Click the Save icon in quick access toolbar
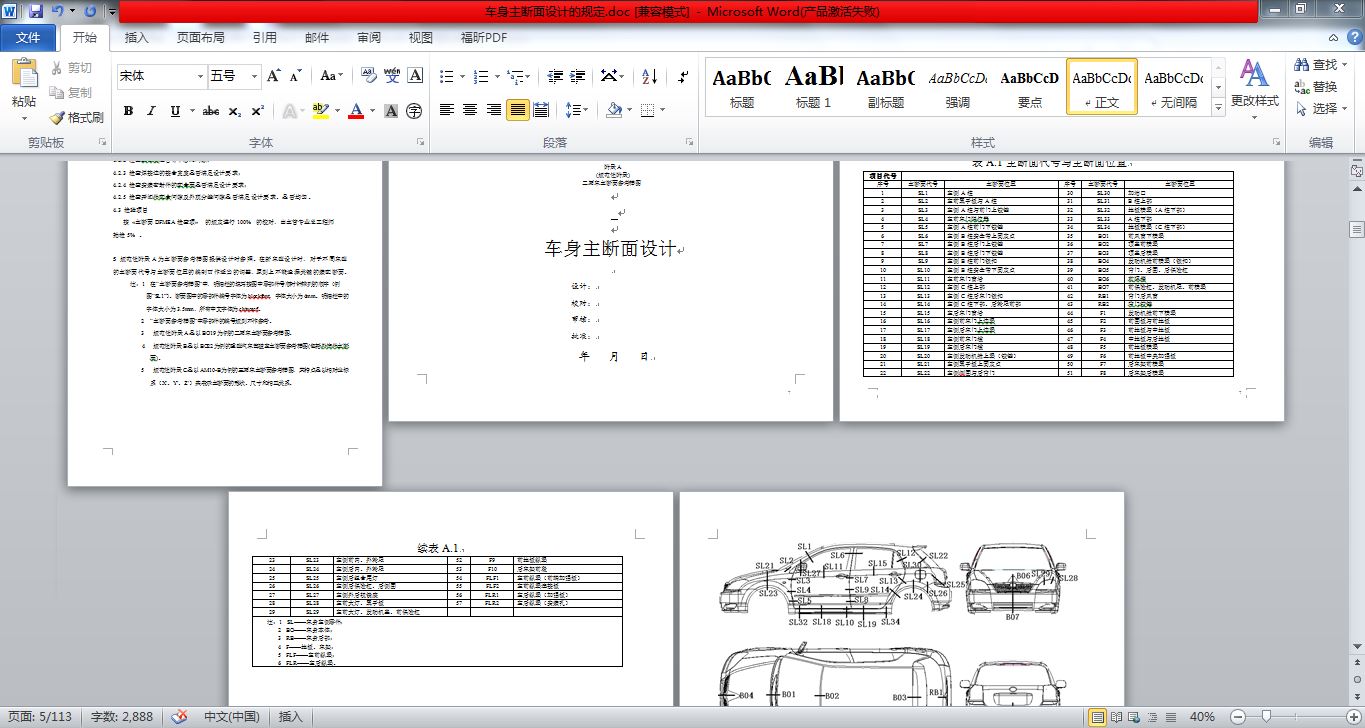Image resolution: width=1365 pixels, height=728 pixels. pos(36,11)
